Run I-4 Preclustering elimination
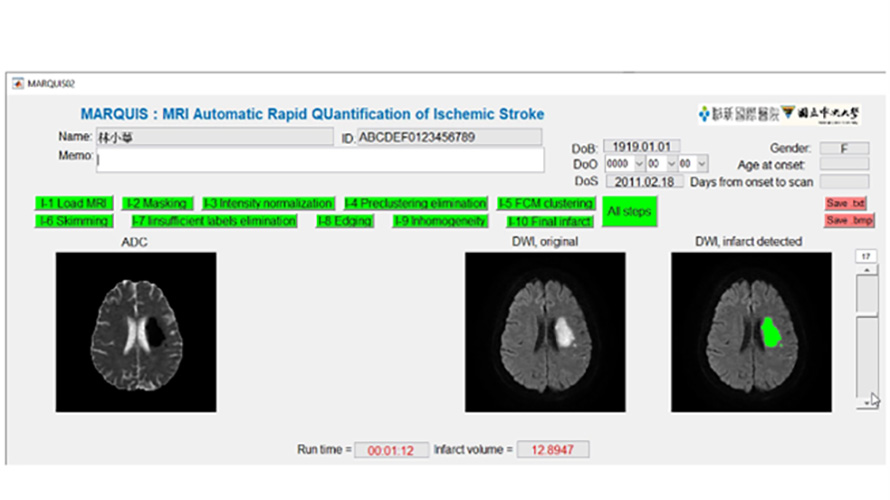This screenshot has height=500, width=890. point(415,203)
